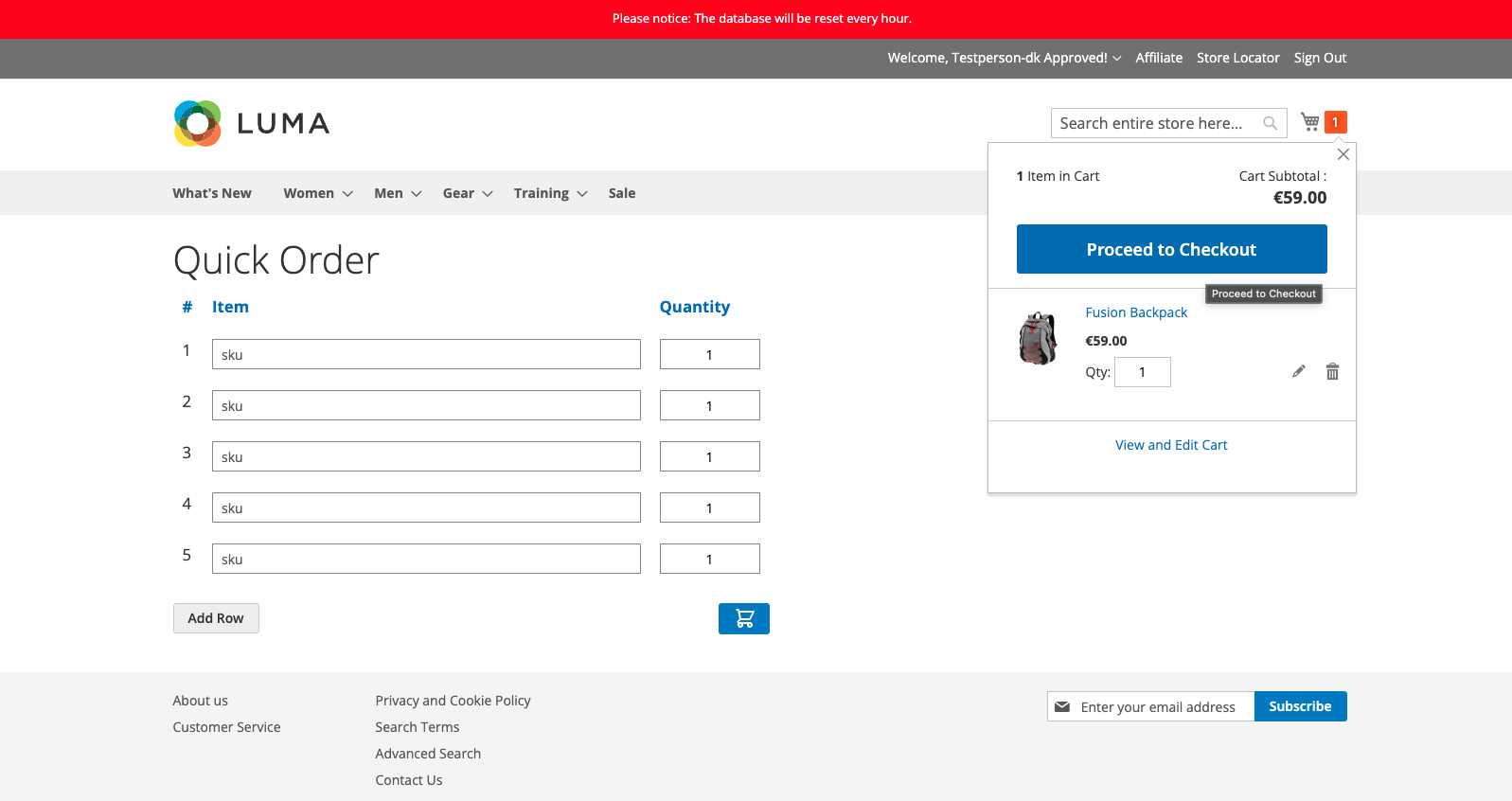
Task: Open the shopping cart icon in header
Action: (1310, 122)
